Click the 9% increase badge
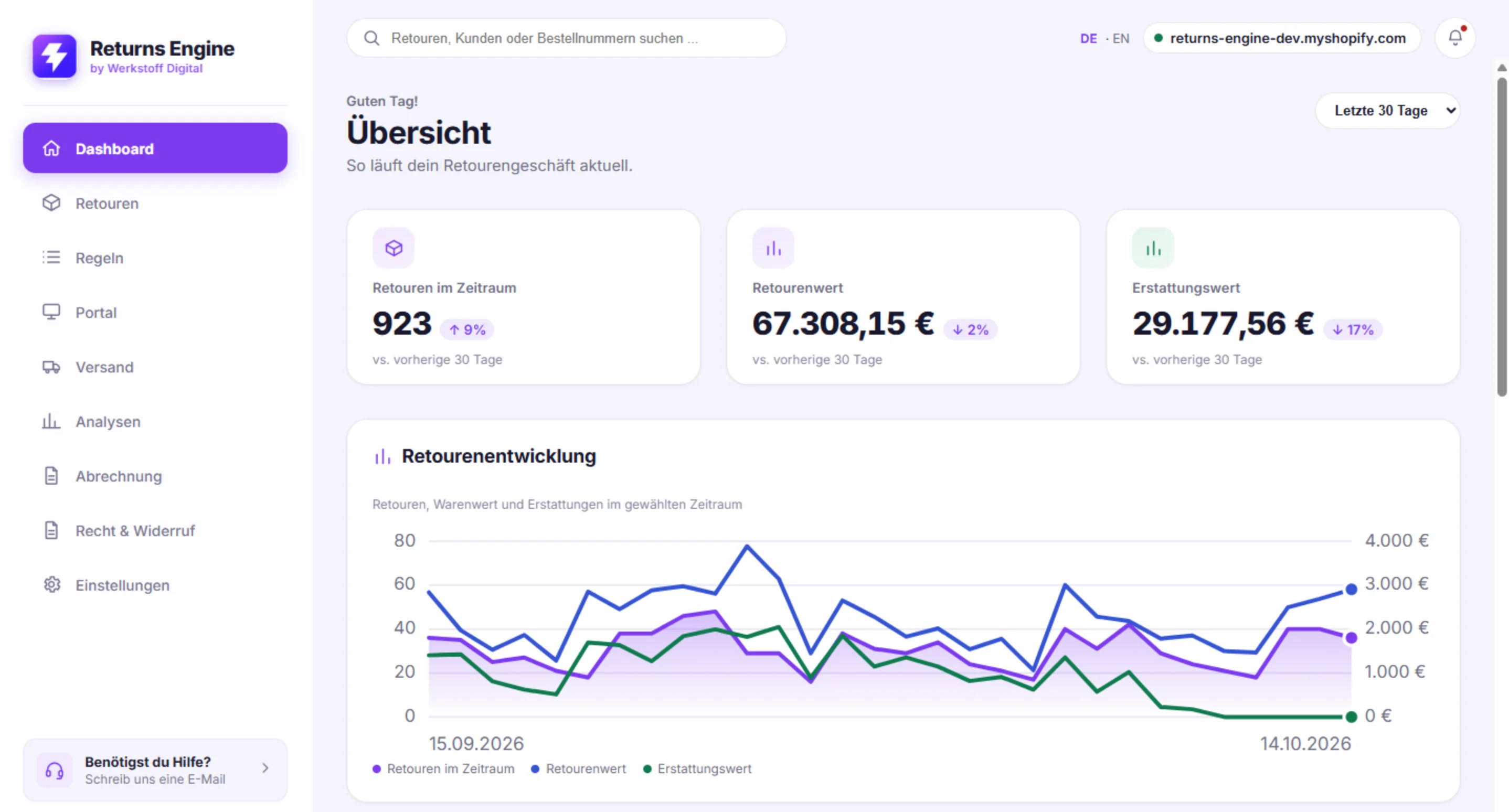The image size is (1509, 812). pos(467,329)
